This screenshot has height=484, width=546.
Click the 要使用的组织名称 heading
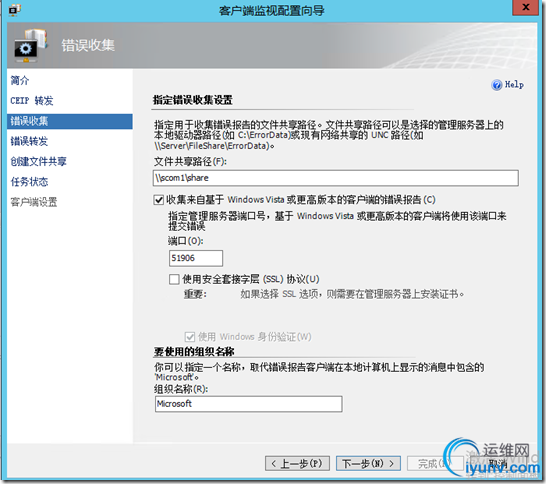tap(194, 352)
